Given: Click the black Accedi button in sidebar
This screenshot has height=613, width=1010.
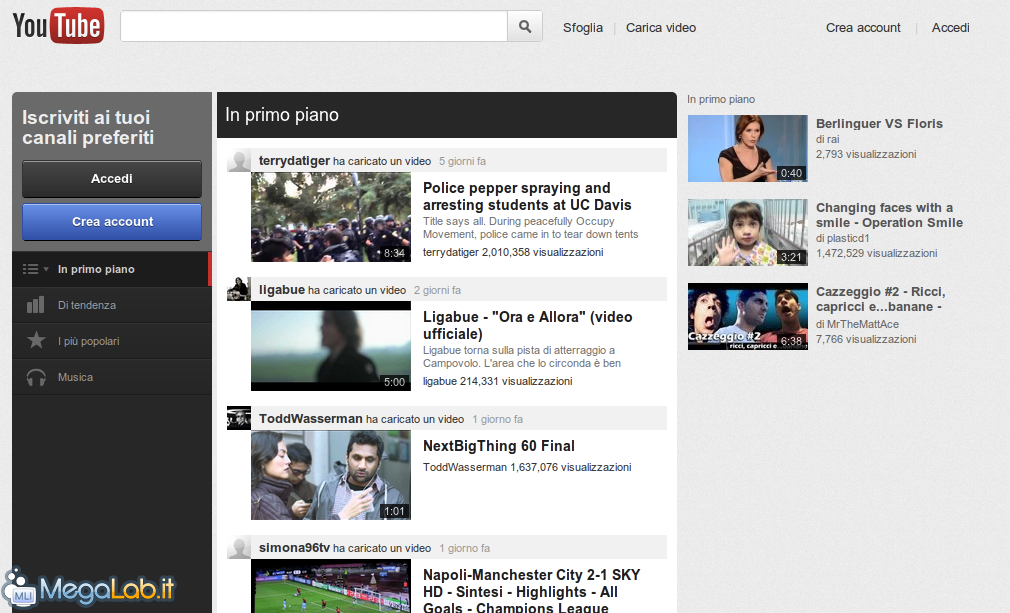Looking at the screenshot, I should click(112, 178).
